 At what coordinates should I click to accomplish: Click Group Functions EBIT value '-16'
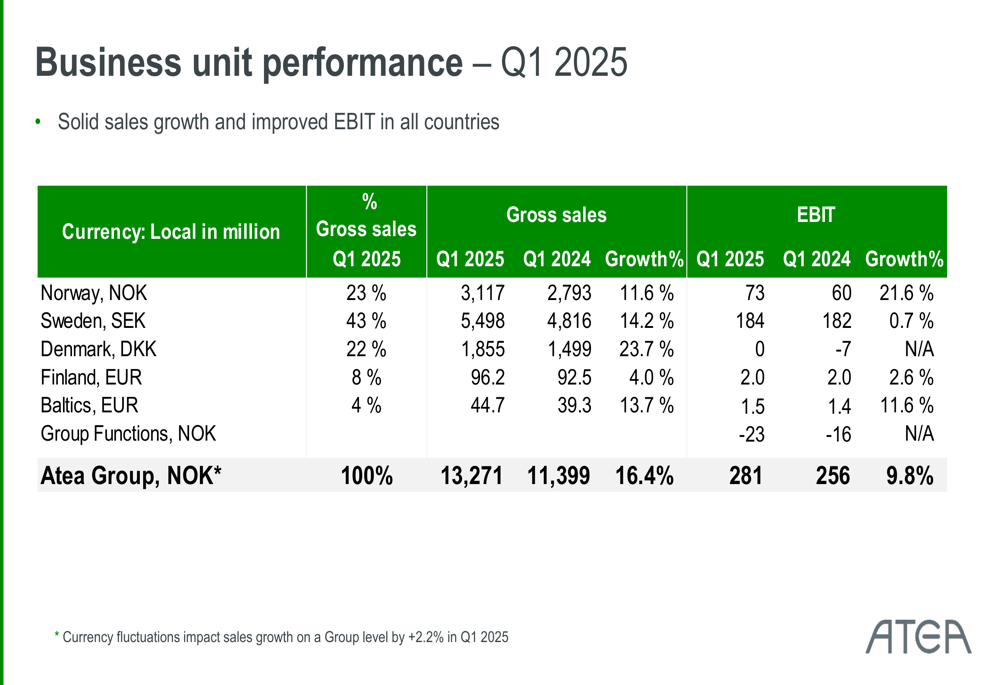[x=838, y=434]
